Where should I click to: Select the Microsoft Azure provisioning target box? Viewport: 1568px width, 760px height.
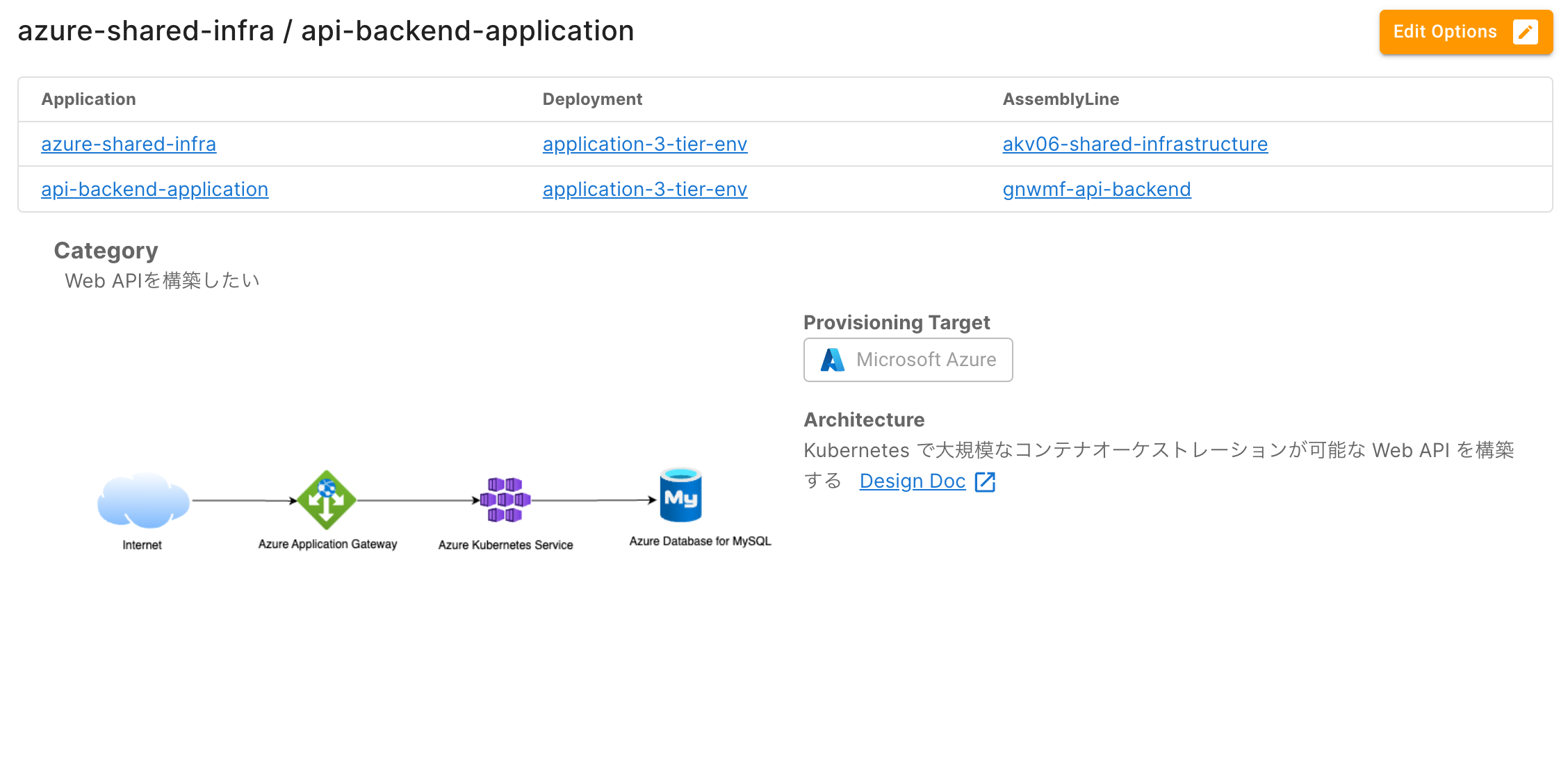coord(908,360)
